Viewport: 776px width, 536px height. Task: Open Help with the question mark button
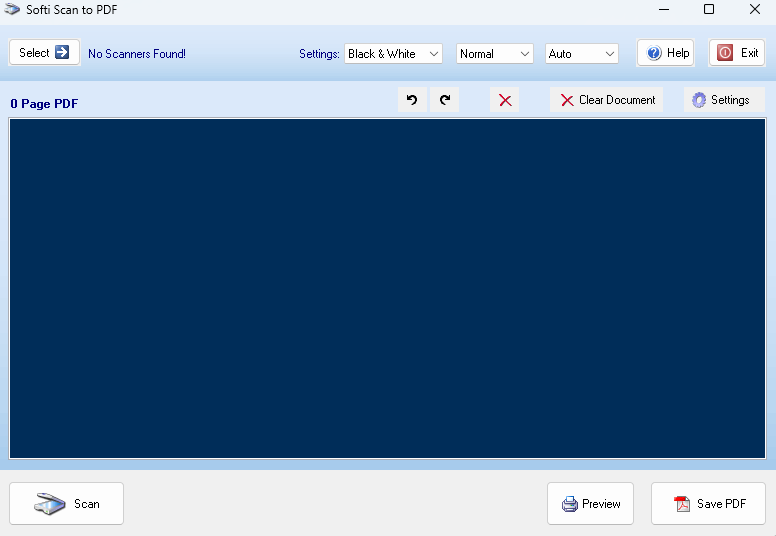click(x=666, y=53)
